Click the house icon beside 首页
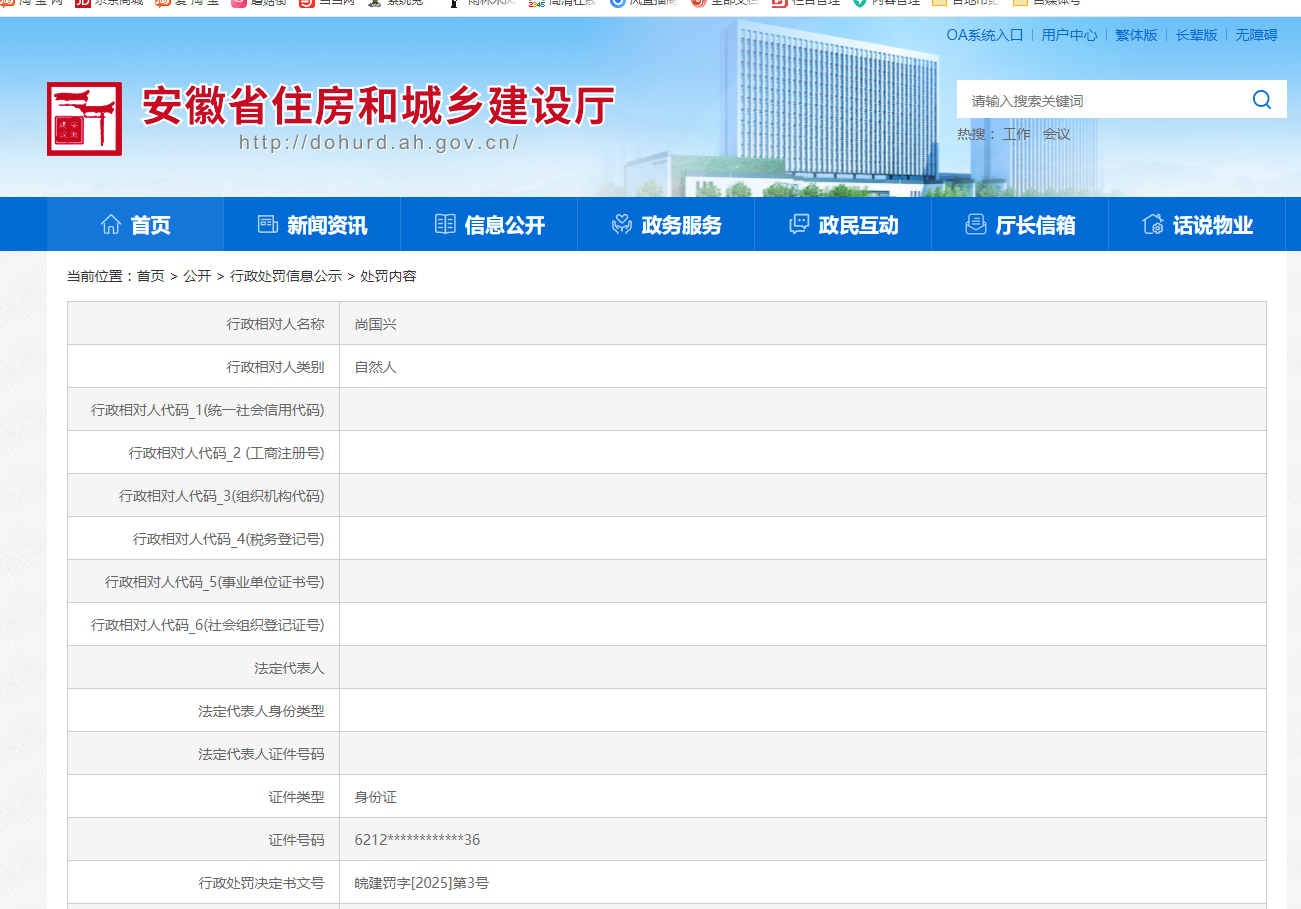Image resolution: width=1301 pixels, height=909 pixels. pyautogui.click(x=111, y=225)
